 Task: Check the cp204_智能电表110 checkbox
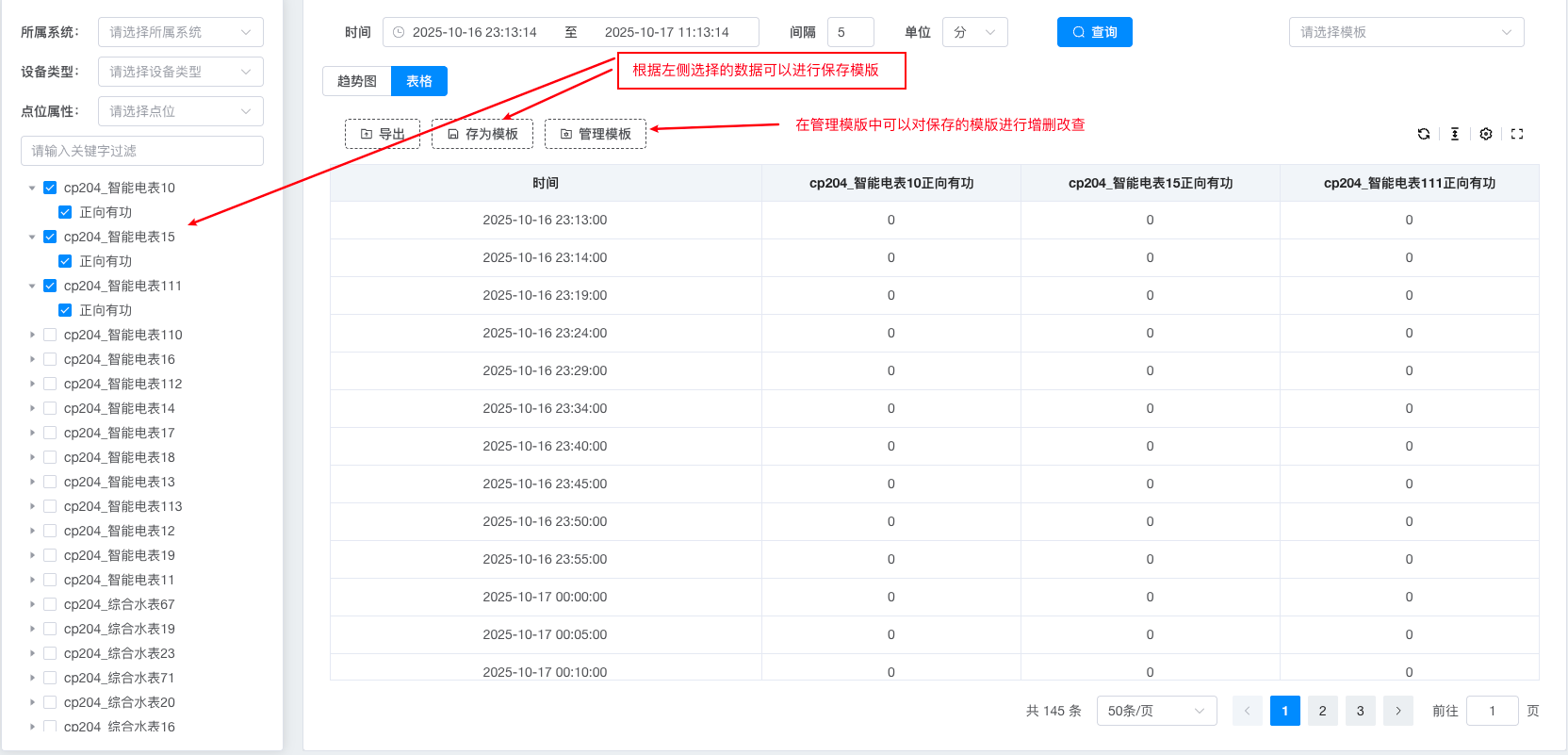coord(50,335)
